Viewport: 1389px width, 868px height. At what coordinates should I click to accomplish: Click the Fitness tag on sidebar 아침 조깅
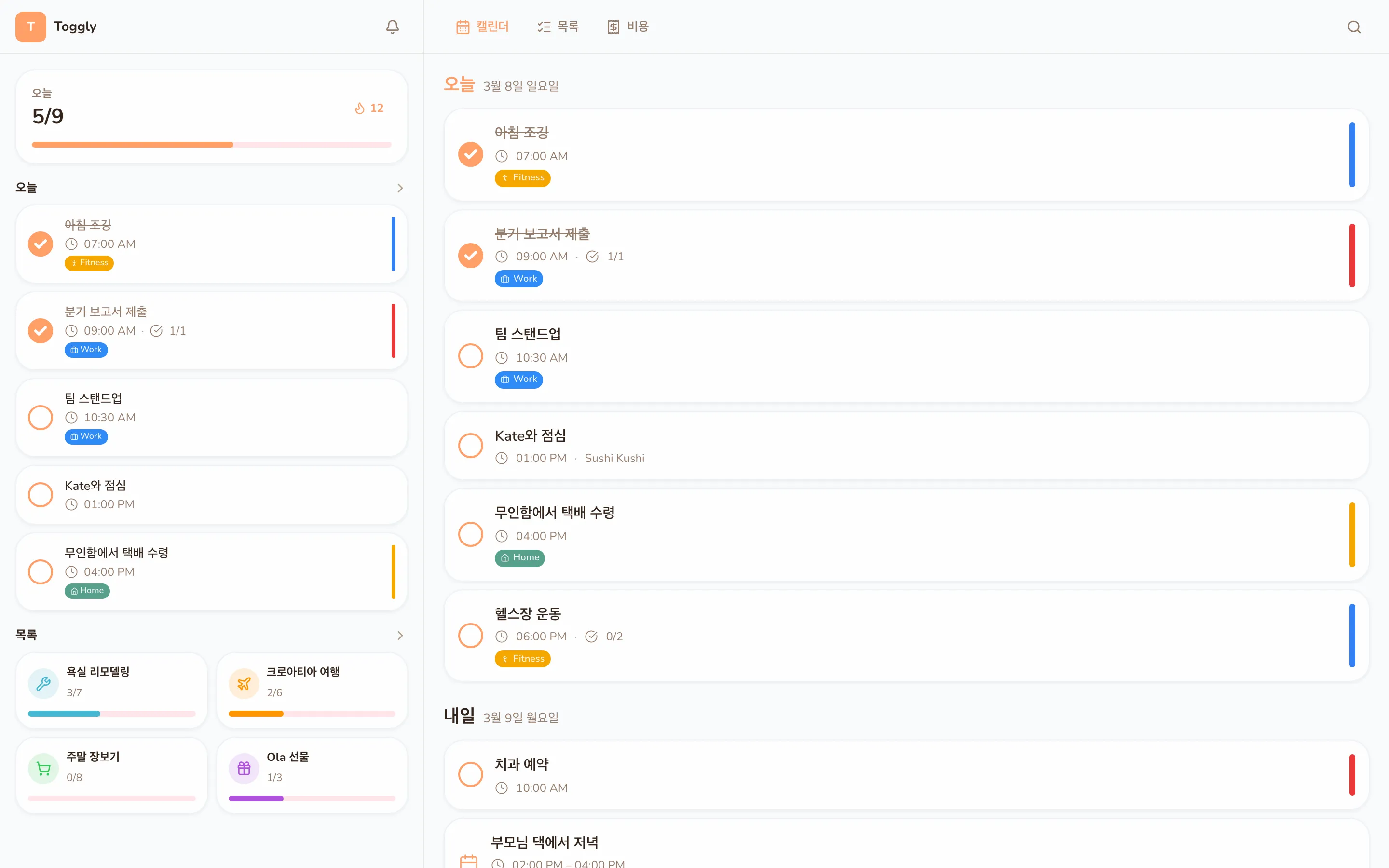(89, 263)
